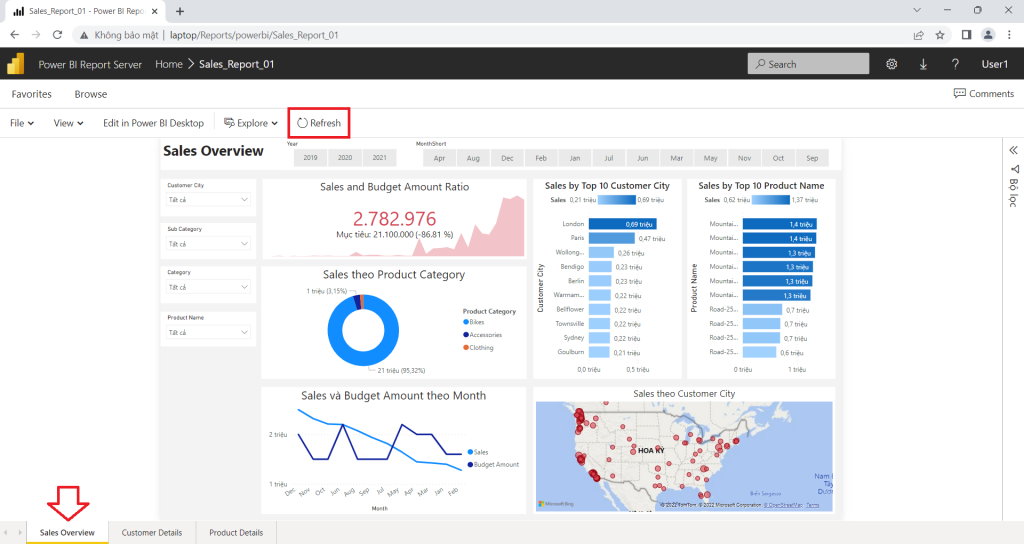Select the 2020 year slicer
This screenshot has height=544, width=1024.
pos(345,157)
